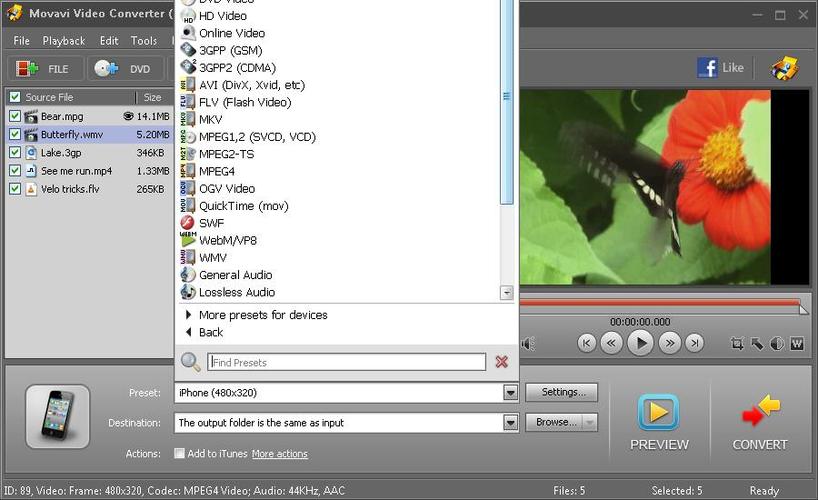This screenshot has width=818, height=500.
Task: Enable Add to iTunes checkbox
Action: [x=179, y=453]
